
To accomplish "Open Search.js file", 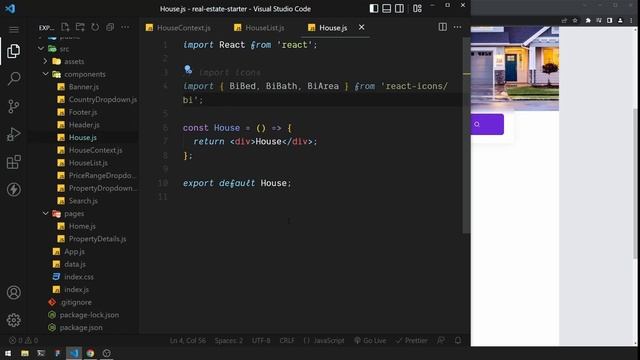I will pyautogui.click(x=83, y=201).
